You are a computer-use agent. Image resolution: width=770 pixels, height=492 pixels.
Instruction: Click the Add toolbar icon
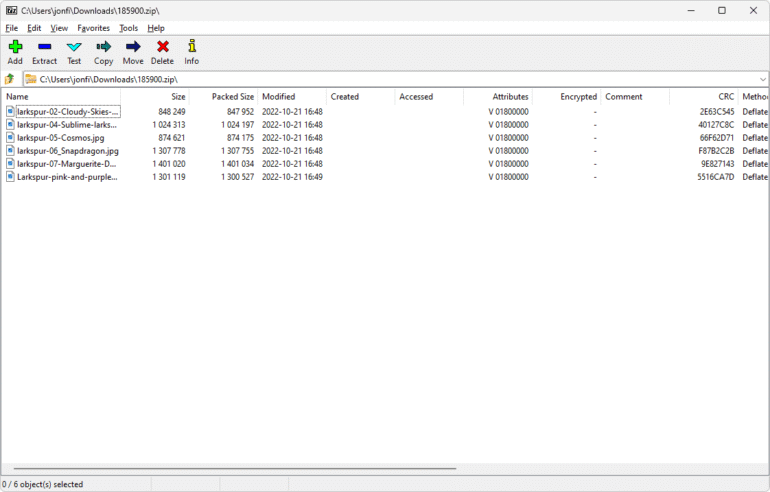15,52
